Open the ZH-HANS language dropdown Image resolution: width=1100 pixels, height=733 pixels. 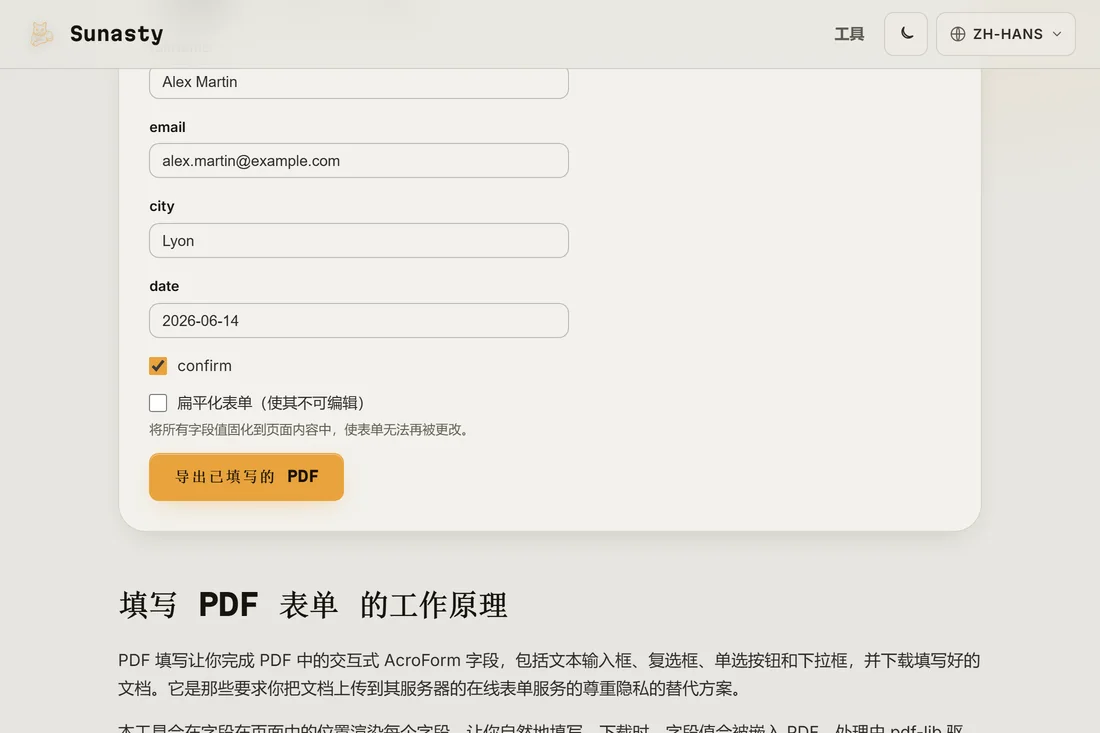click(x=1005, y=34)
